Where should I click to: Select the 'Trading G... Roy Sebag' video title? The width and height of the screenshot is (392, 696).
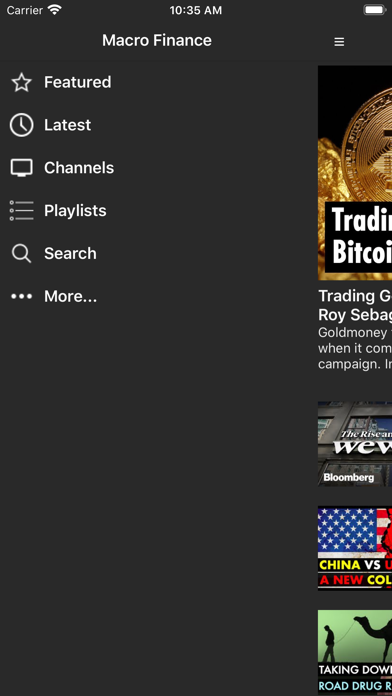pyautogui.click(x=355, y=305)
